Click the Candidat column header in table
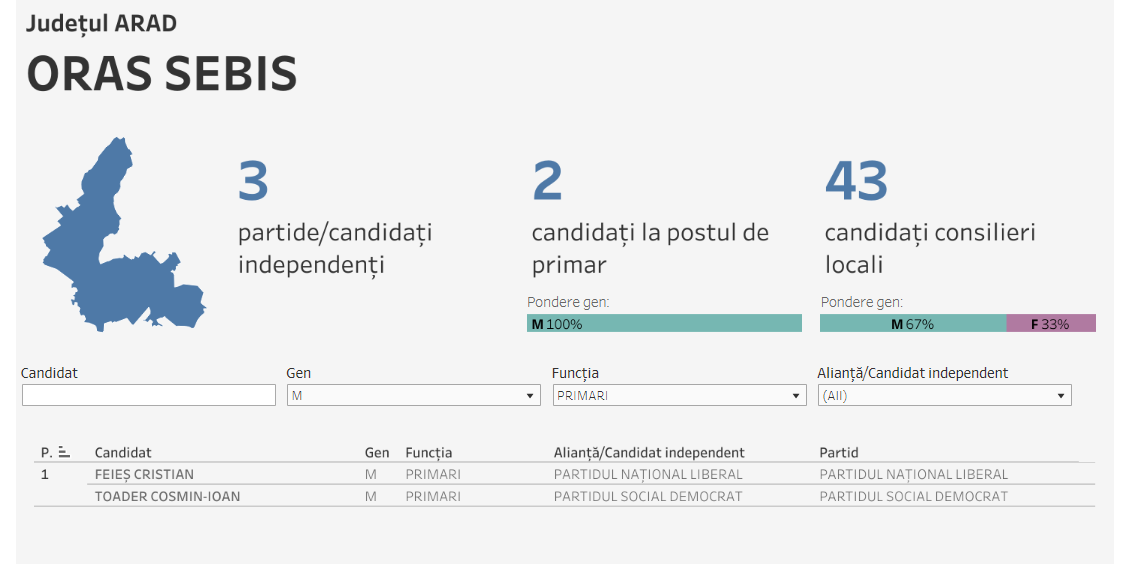This screenshot has width=1123, height=564. click(x=123, y=453)
